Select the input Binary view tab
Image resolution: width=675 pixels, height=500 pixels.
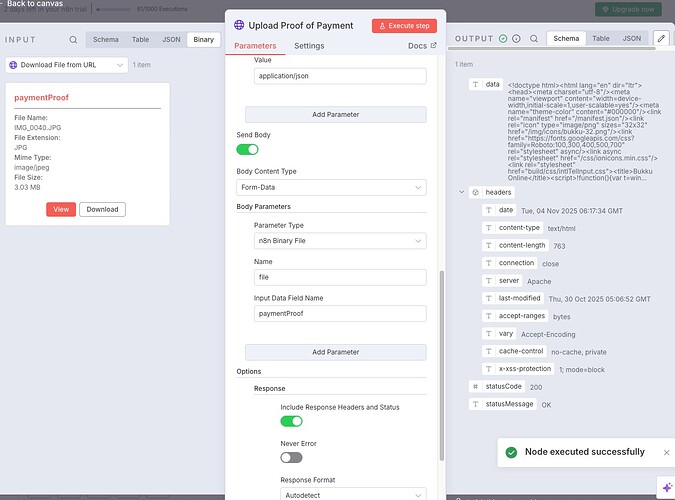pyautogui.click(x=203, y=40)
